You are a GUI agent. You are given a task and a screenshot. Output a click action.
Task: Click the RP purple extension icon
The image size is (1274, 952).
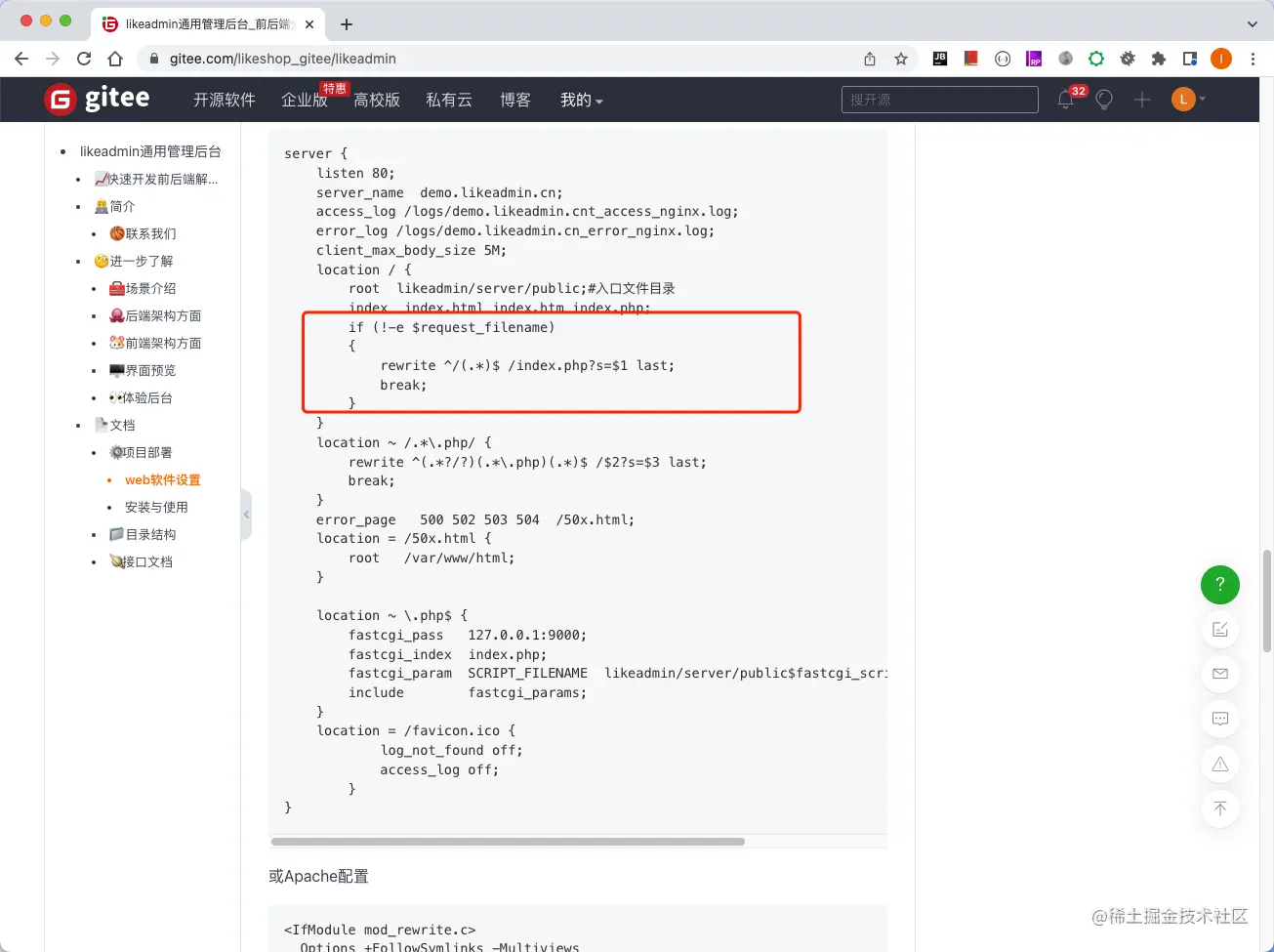[x=1034, y=59]
